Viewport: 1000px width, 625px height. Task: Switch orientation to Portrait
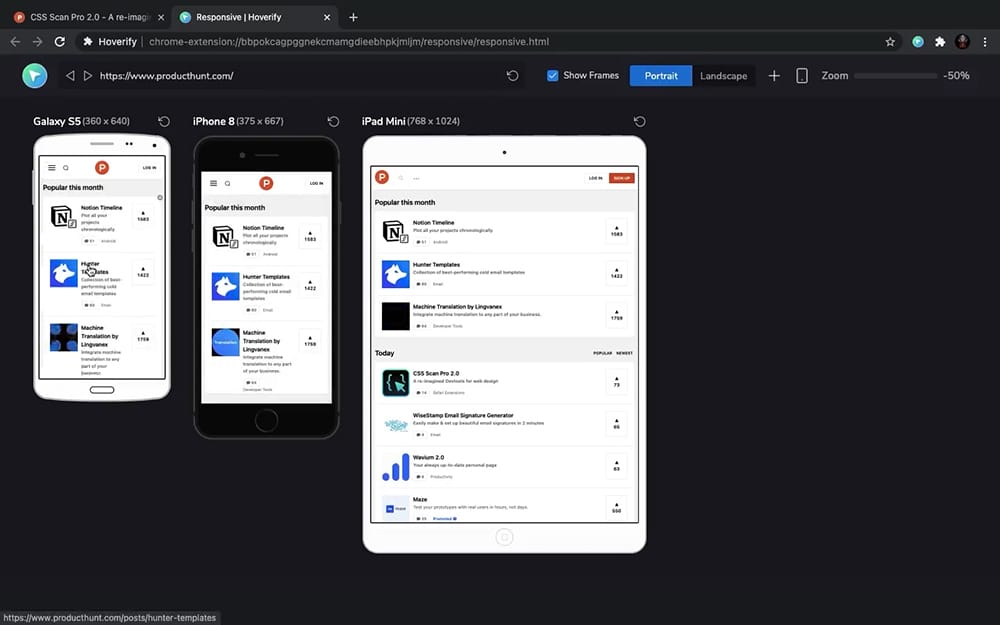click(661, 76)
